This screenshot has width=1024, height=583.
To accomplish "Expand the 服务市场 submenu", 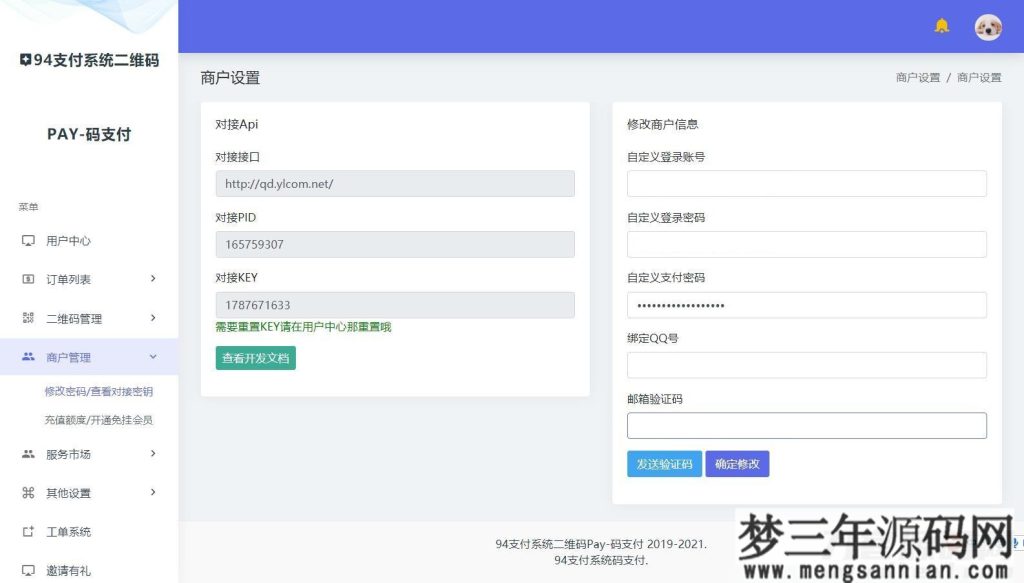I will (153, 453).
